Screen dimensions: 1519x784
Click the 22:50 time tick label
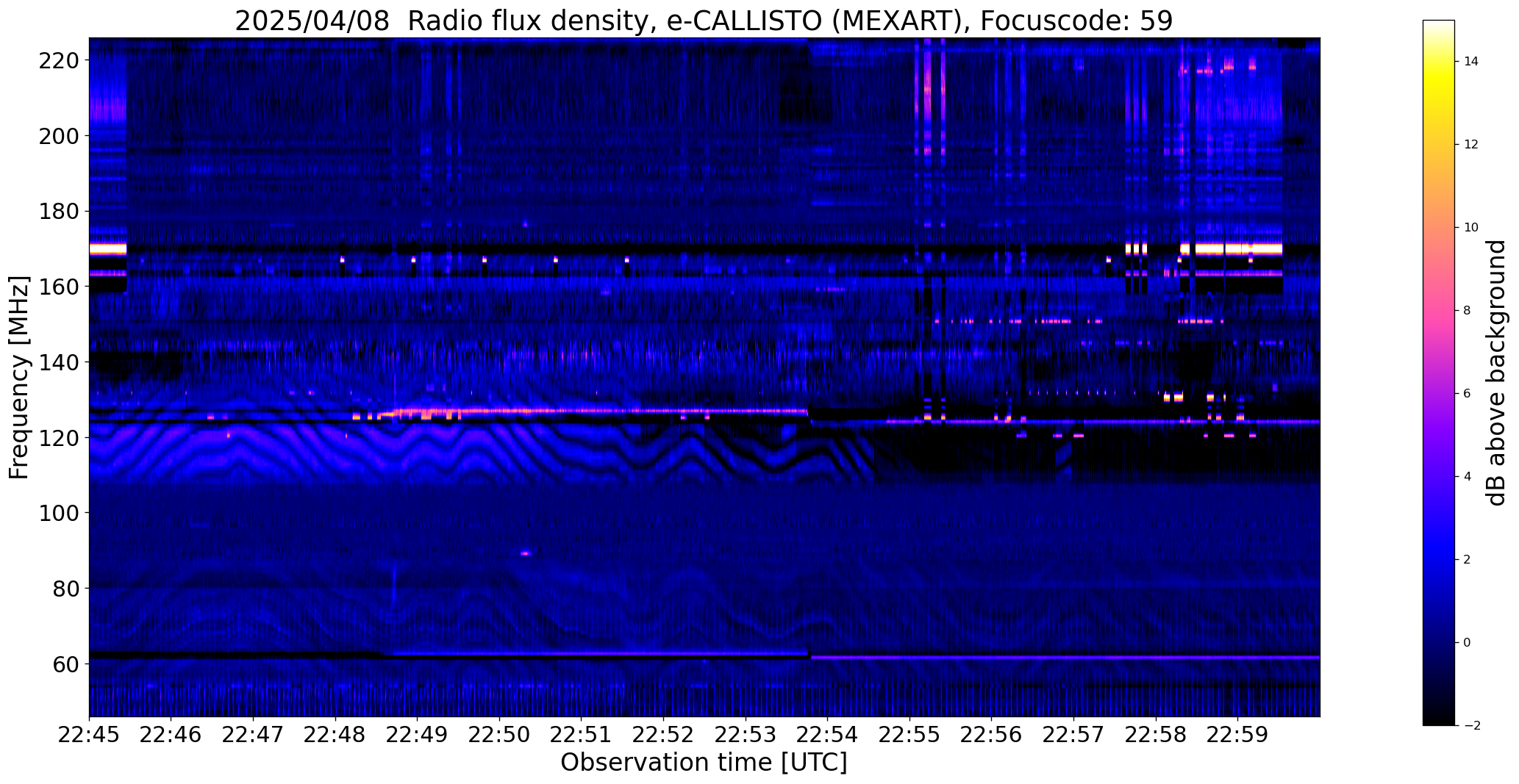499,735
